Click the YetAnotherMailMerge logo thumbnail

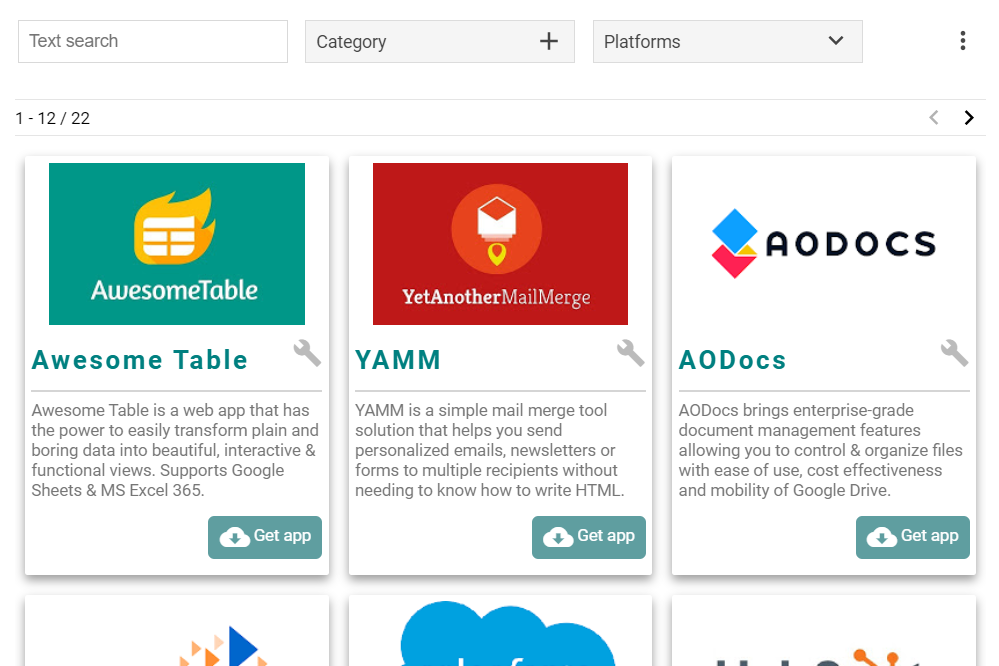pos(500,244)
